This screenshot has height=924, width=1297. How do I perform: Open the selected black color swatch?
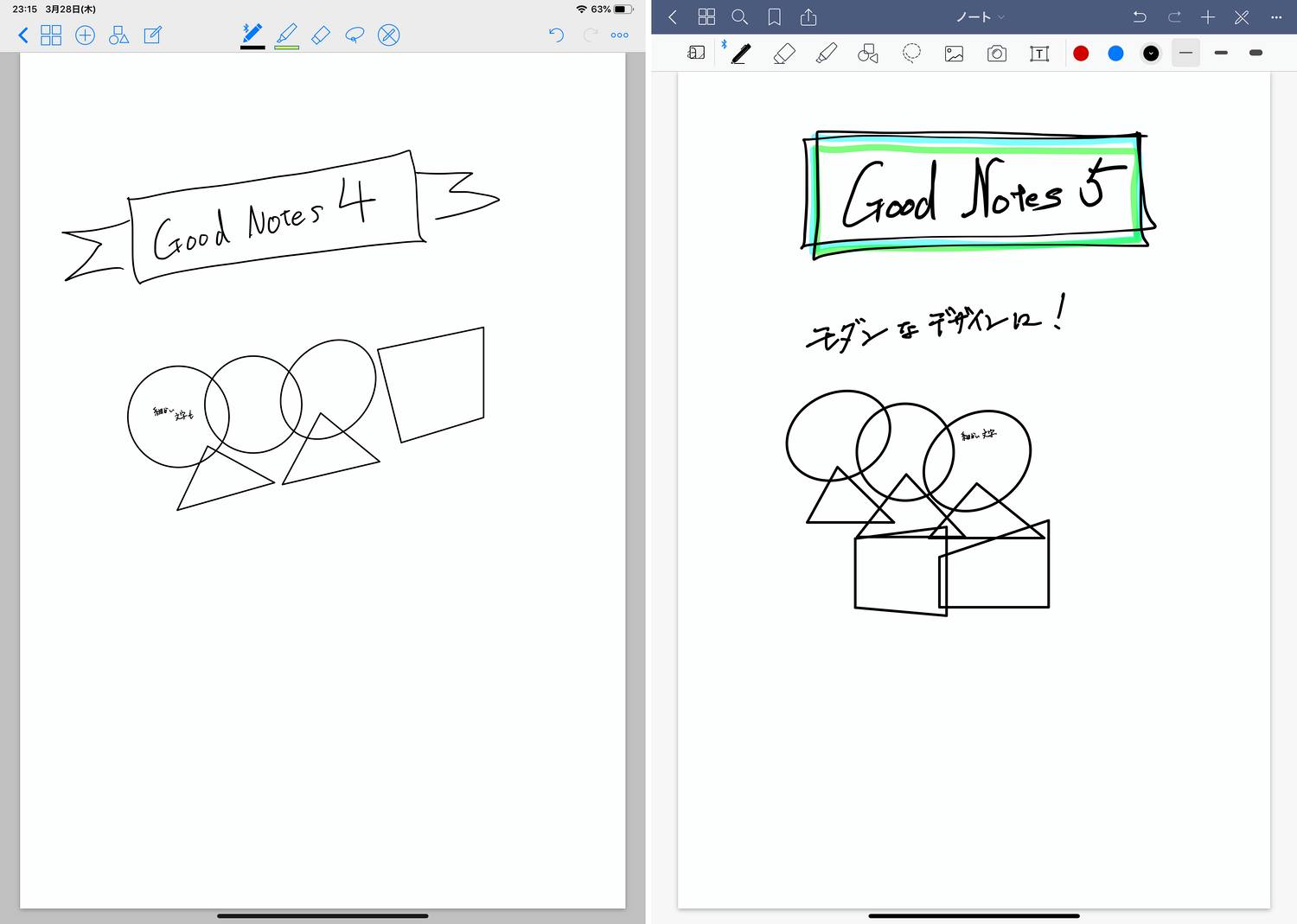(x=1151, y=54)
